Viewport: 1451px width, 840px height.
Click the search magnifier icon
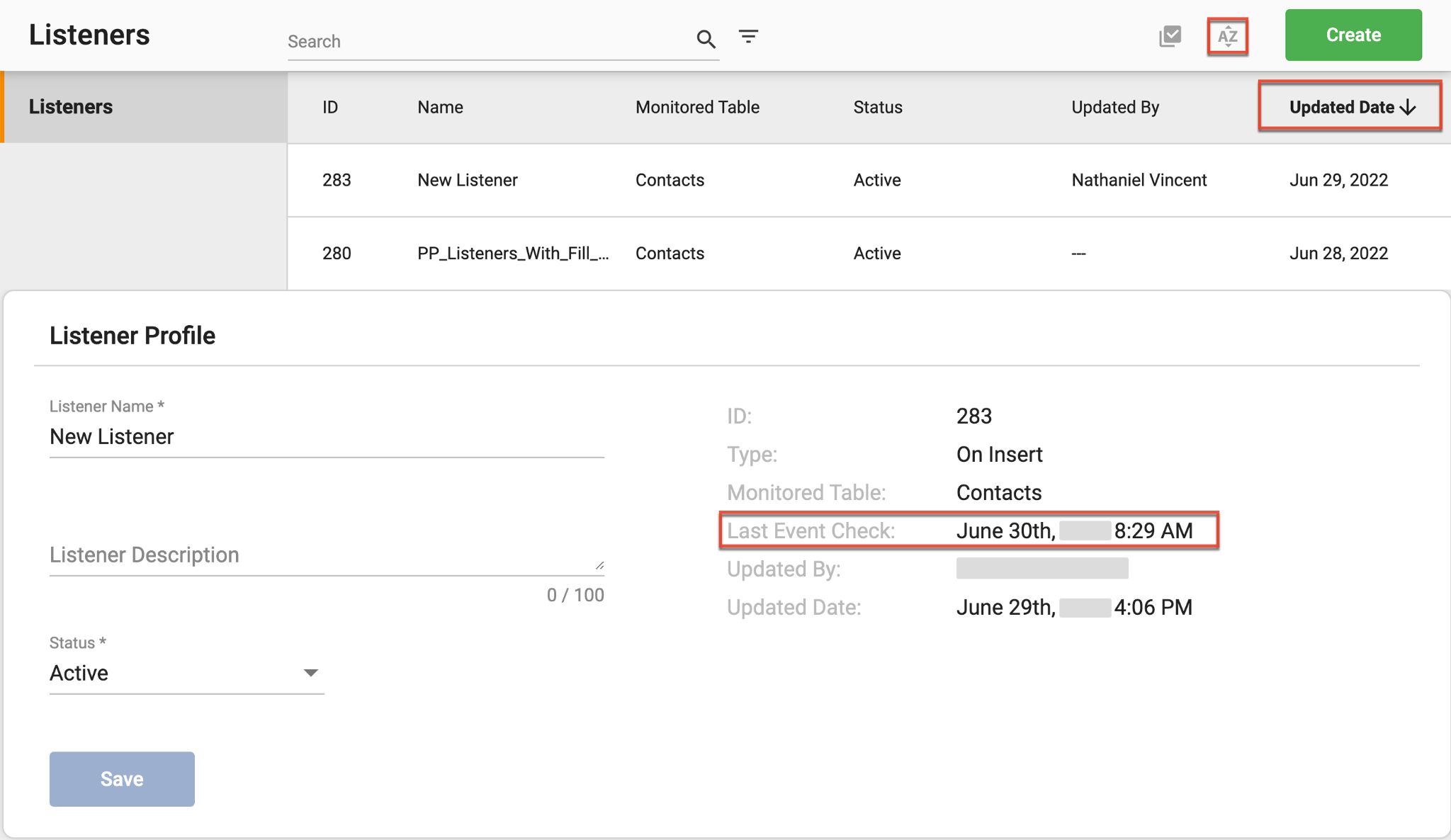706,39
